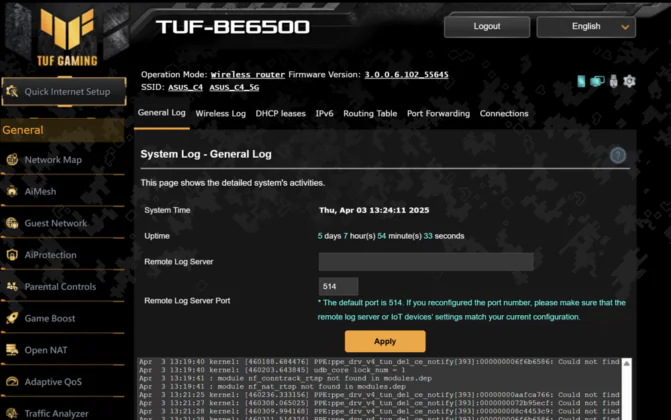
Task: Click the uptime value '5 days 7 hour(s)'
Action: [347, 236]
